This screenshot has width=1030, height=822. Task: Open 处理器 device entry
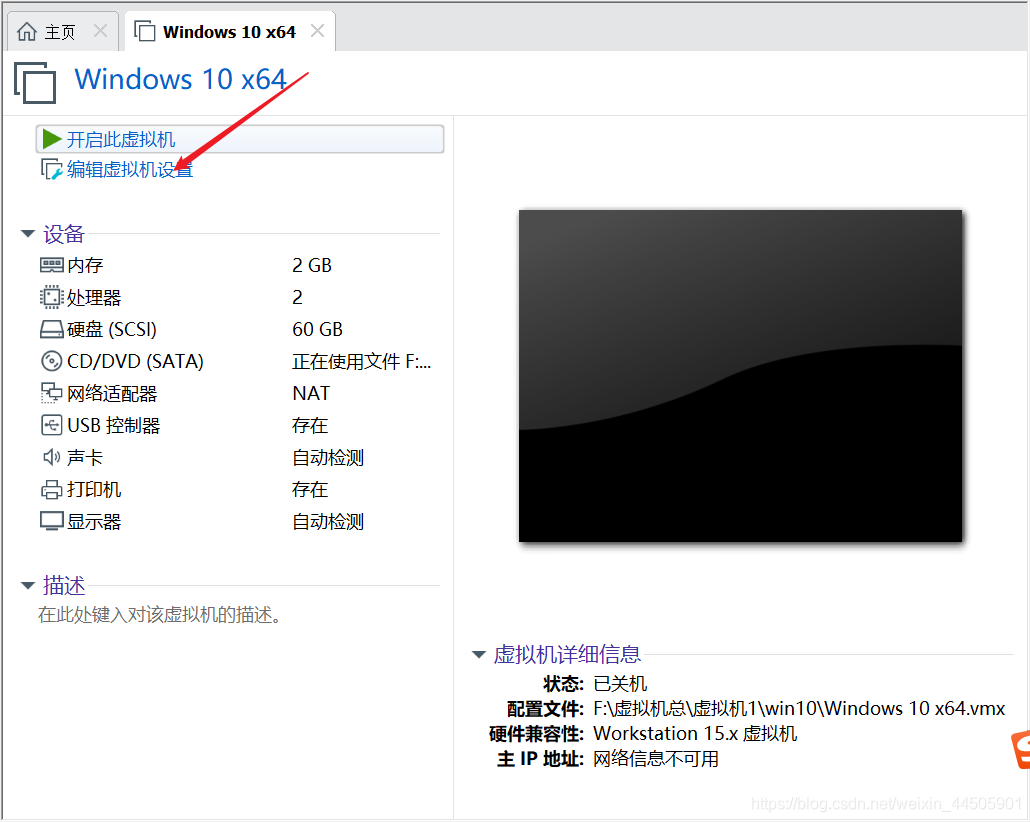(x=94, y=298)
